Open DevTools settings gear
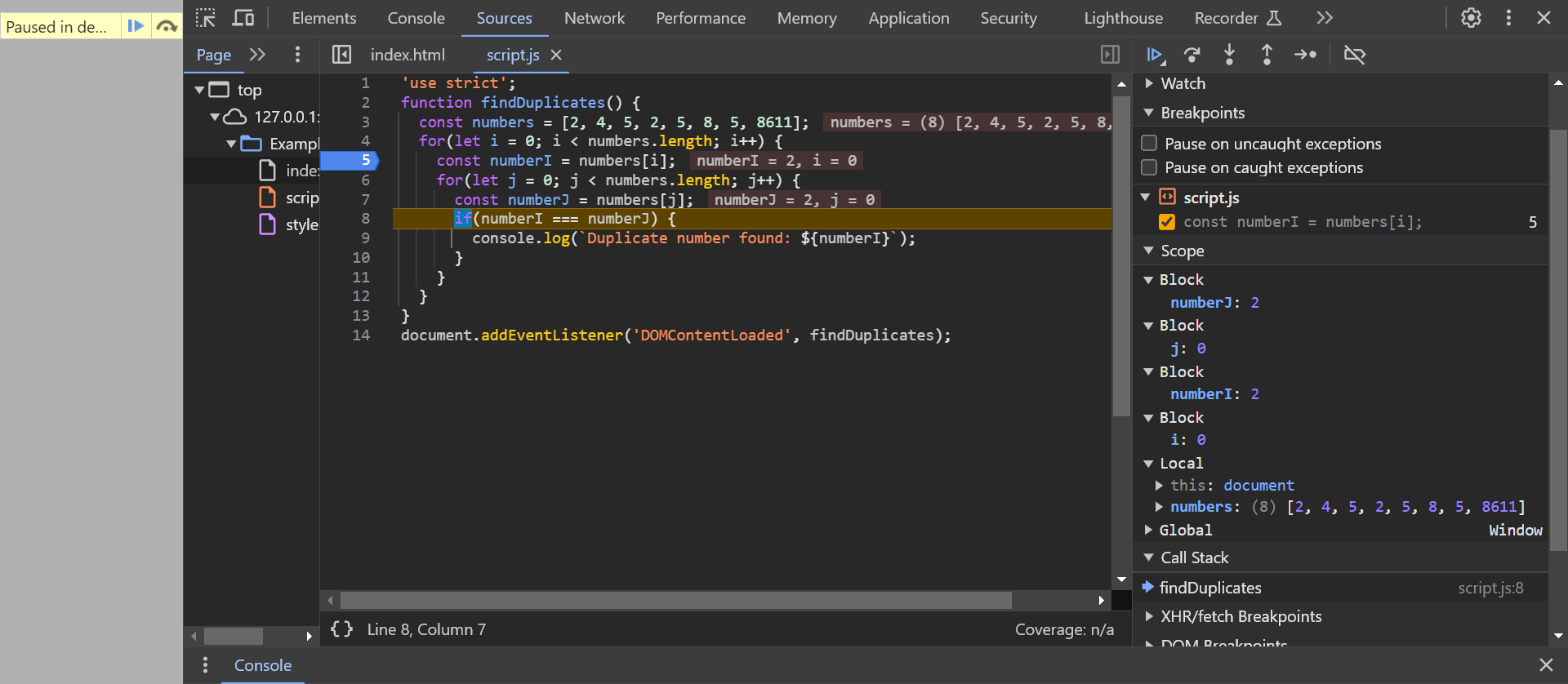Screen dimensions: 1568x684 (1471, 18)
